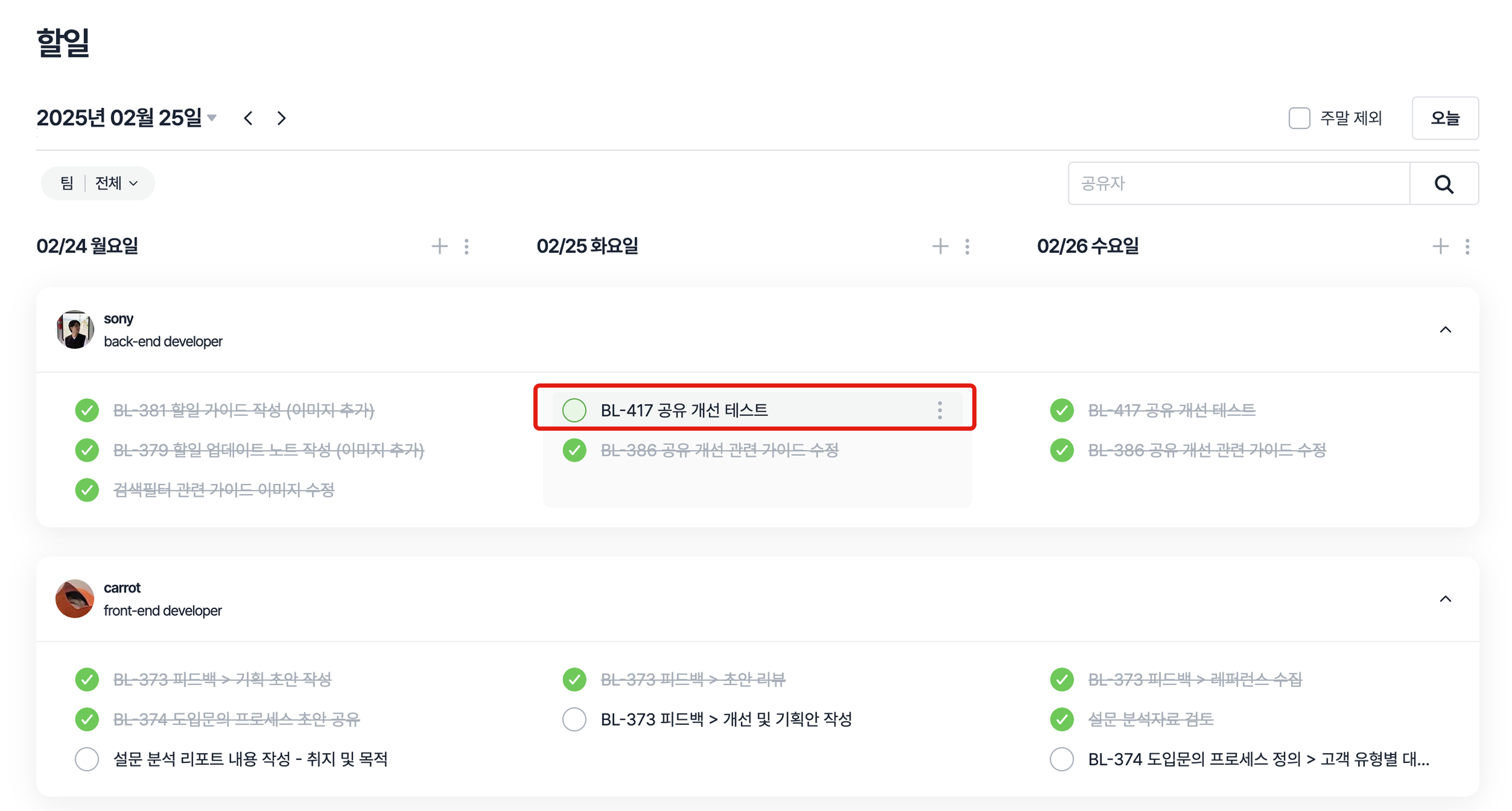Viewport: 1512px width, 811px height.
Task: Click the 오늘 button
Action: [x=1444, y=118]
